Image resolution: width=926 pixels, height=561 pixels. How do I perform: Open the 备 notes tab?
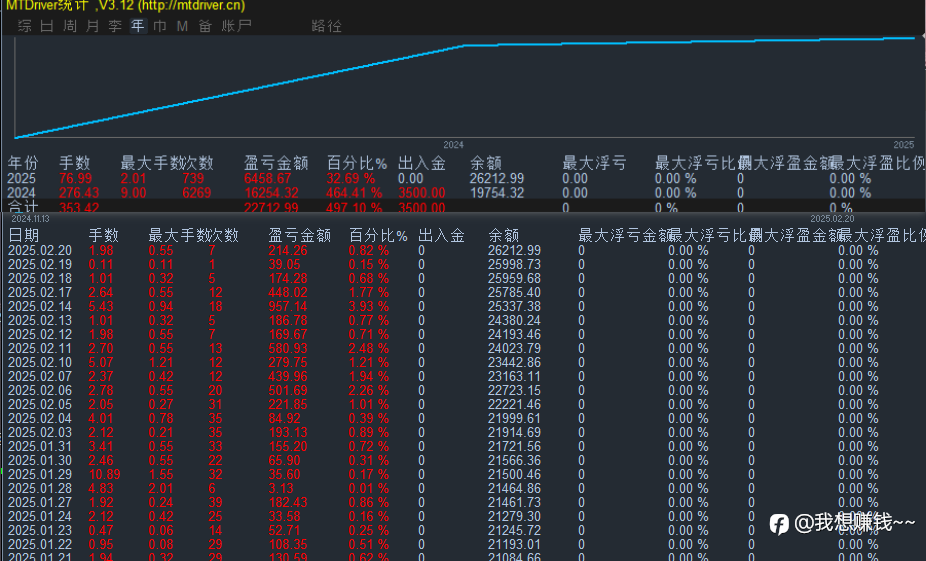[205, 26]
